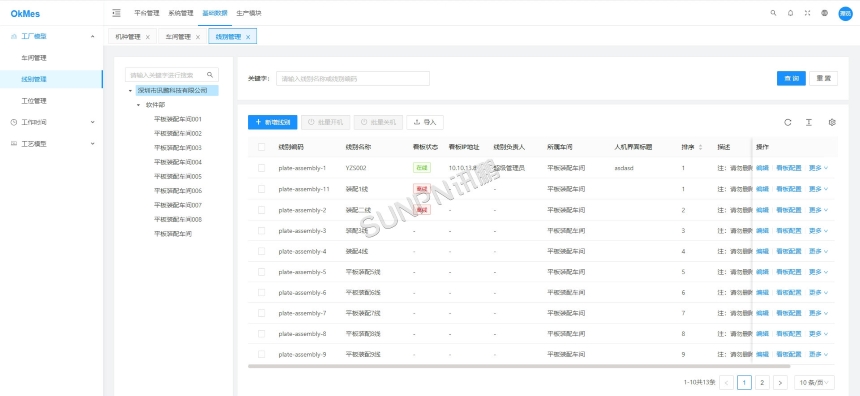The width and height of the screenshot is (860, 396).
Task: Expand the 工艺模型 sidebar group
Action: [x=92, y=144]
